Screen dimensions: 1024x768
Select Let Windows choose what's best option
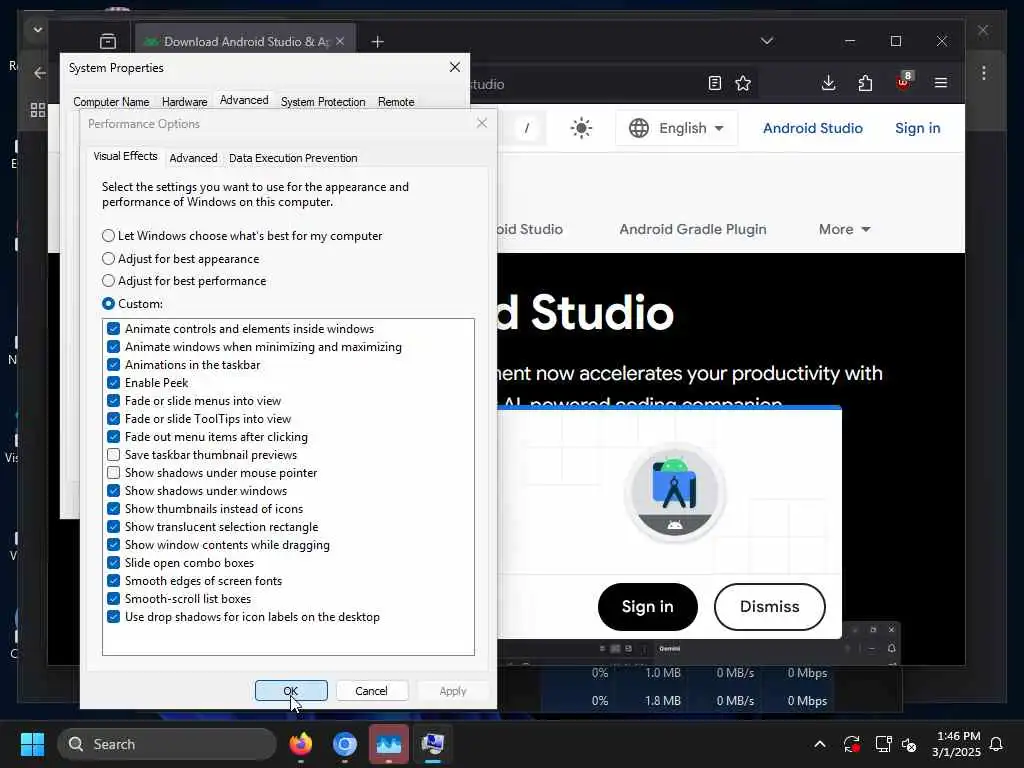coord(242,236)
